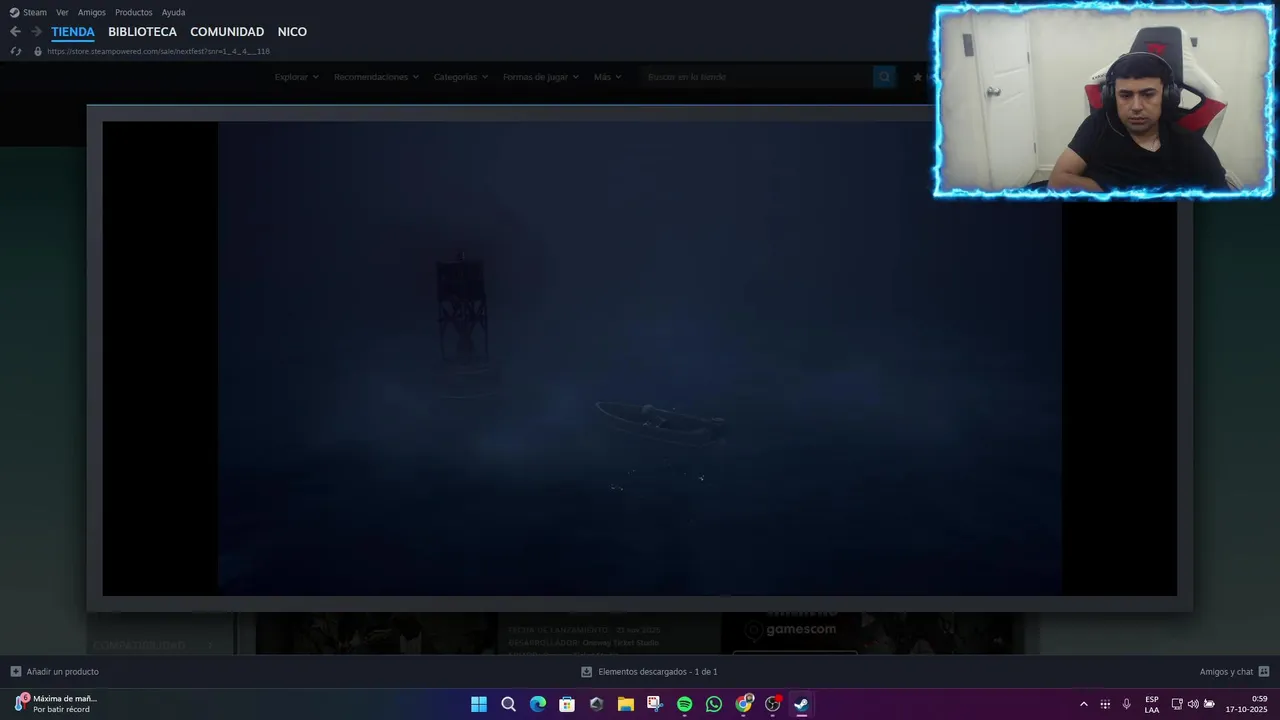The width and height of the screenshot is (1280, 720).
Task: Go forward with the Steam forward arrow
Action: coord(36,32)
